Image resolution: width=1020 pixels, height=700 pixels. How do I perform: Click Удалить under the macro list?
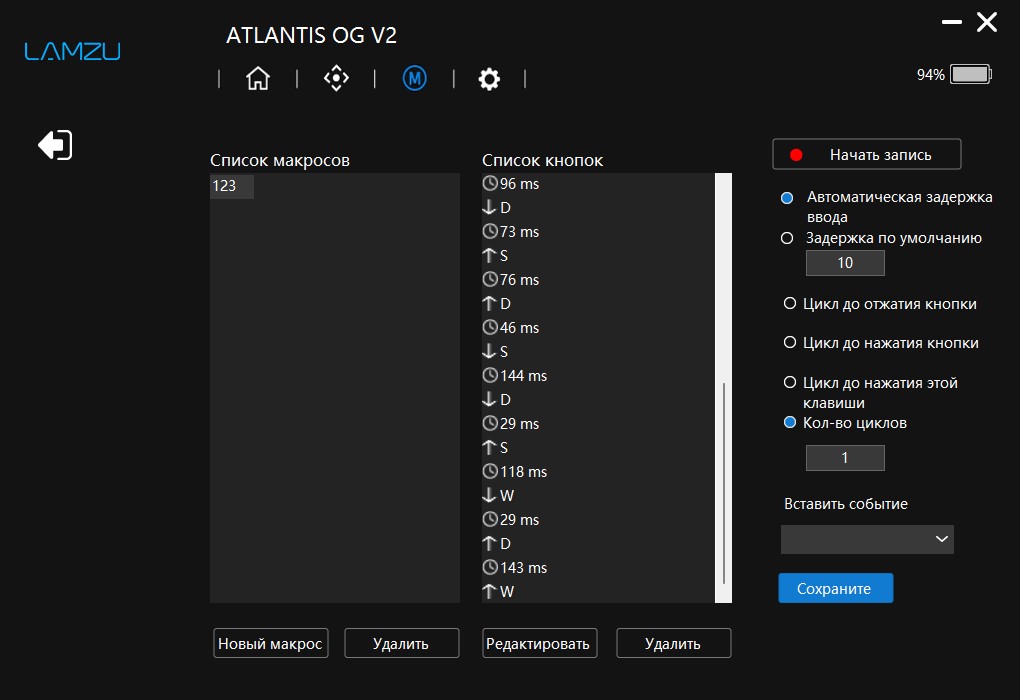(401, 643)
